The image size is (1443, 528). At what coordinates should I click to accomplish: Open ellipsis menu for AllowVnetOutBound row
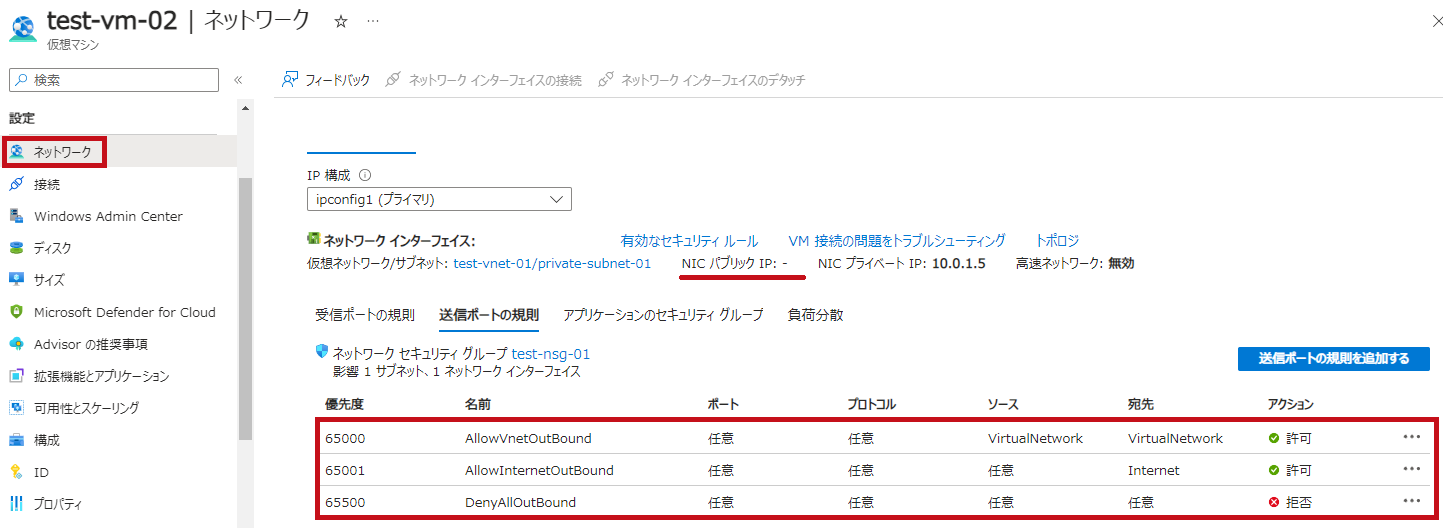tap(1412, 437)
